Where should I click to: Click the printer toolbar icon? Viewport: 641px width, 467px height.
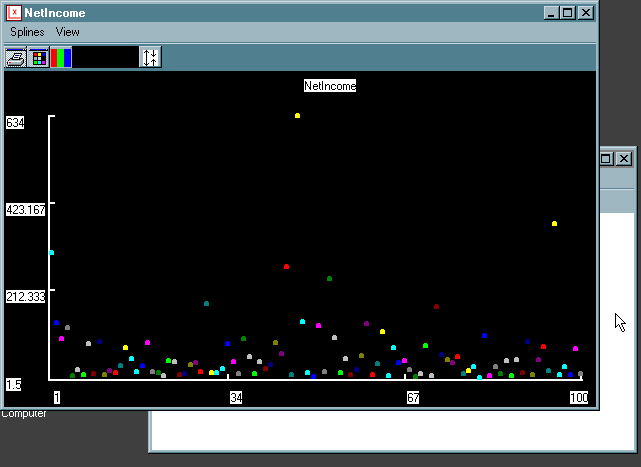tap(16, 57)
